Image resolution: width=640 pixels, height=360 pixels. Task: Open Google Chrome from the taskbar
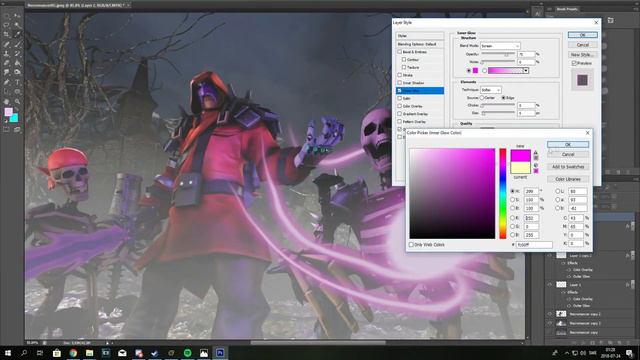pyautogui.click(x=73, y=353)
